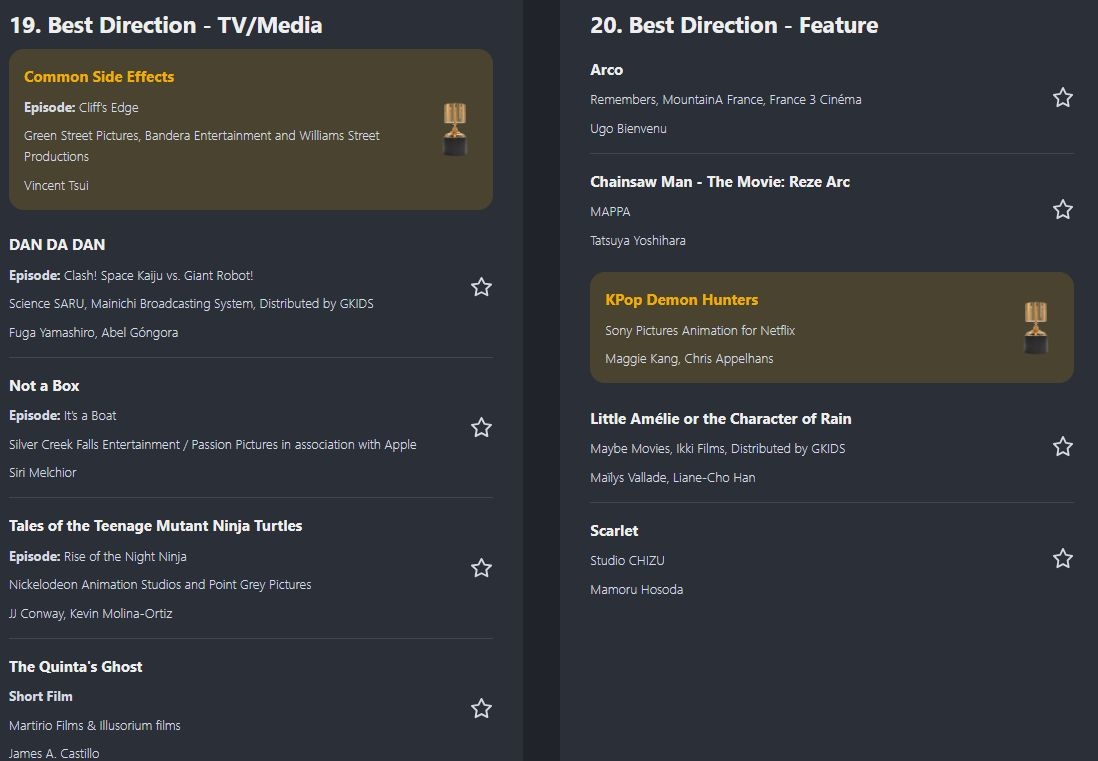1098x761 pixels.
Task: Click the star beside Tales of the Teenage Mutant Ninja Turtles
Action: click(x=481, y=569)
